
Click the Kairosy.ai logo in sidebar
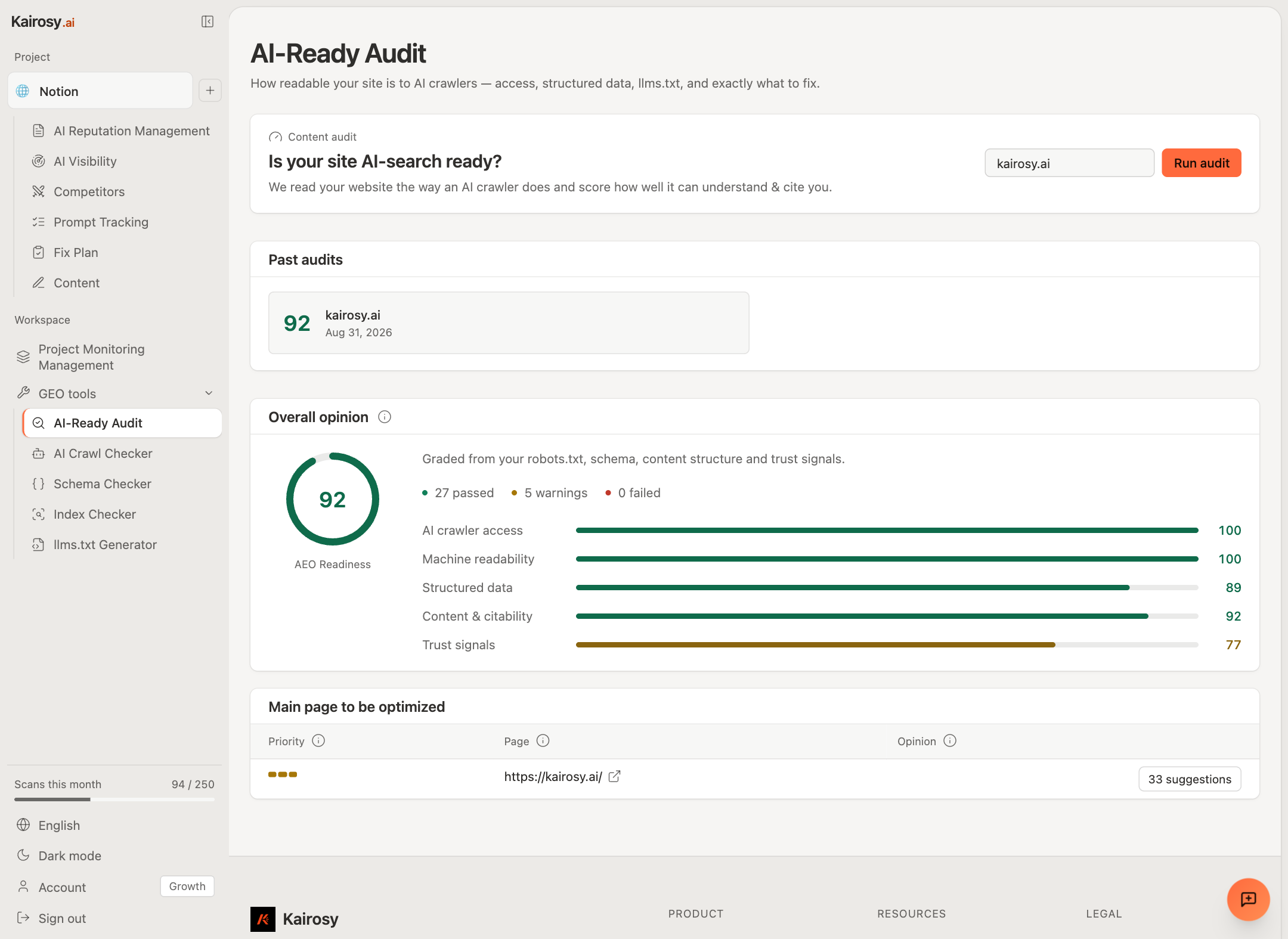tap(43, 22)
